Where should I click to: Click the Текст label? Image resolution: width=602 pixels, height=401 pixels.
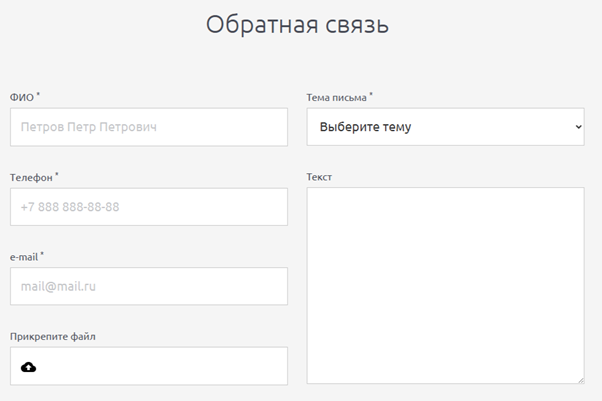pyautogui.click(x=319, y=177)
